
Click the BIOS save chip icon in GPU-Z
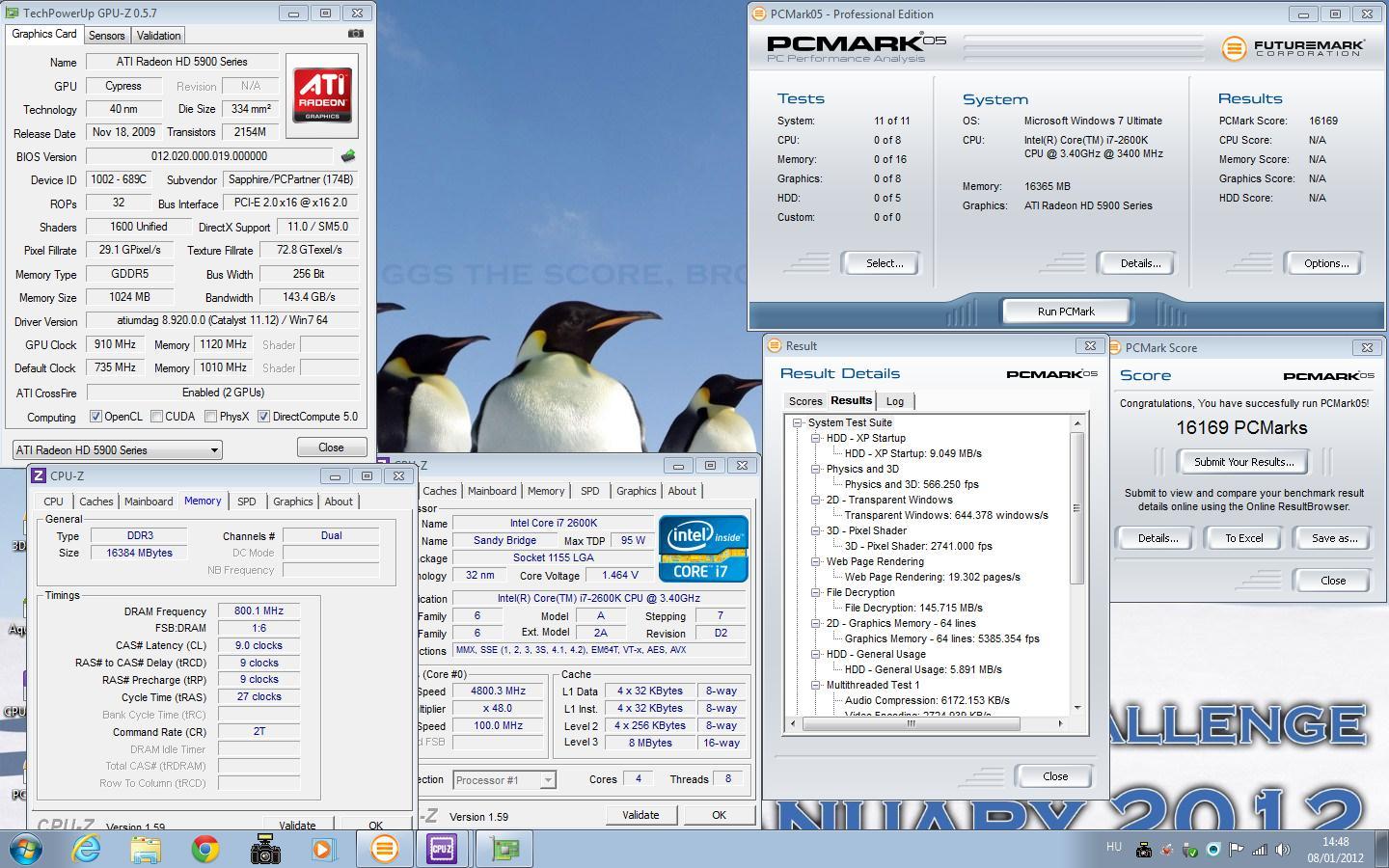347,156
